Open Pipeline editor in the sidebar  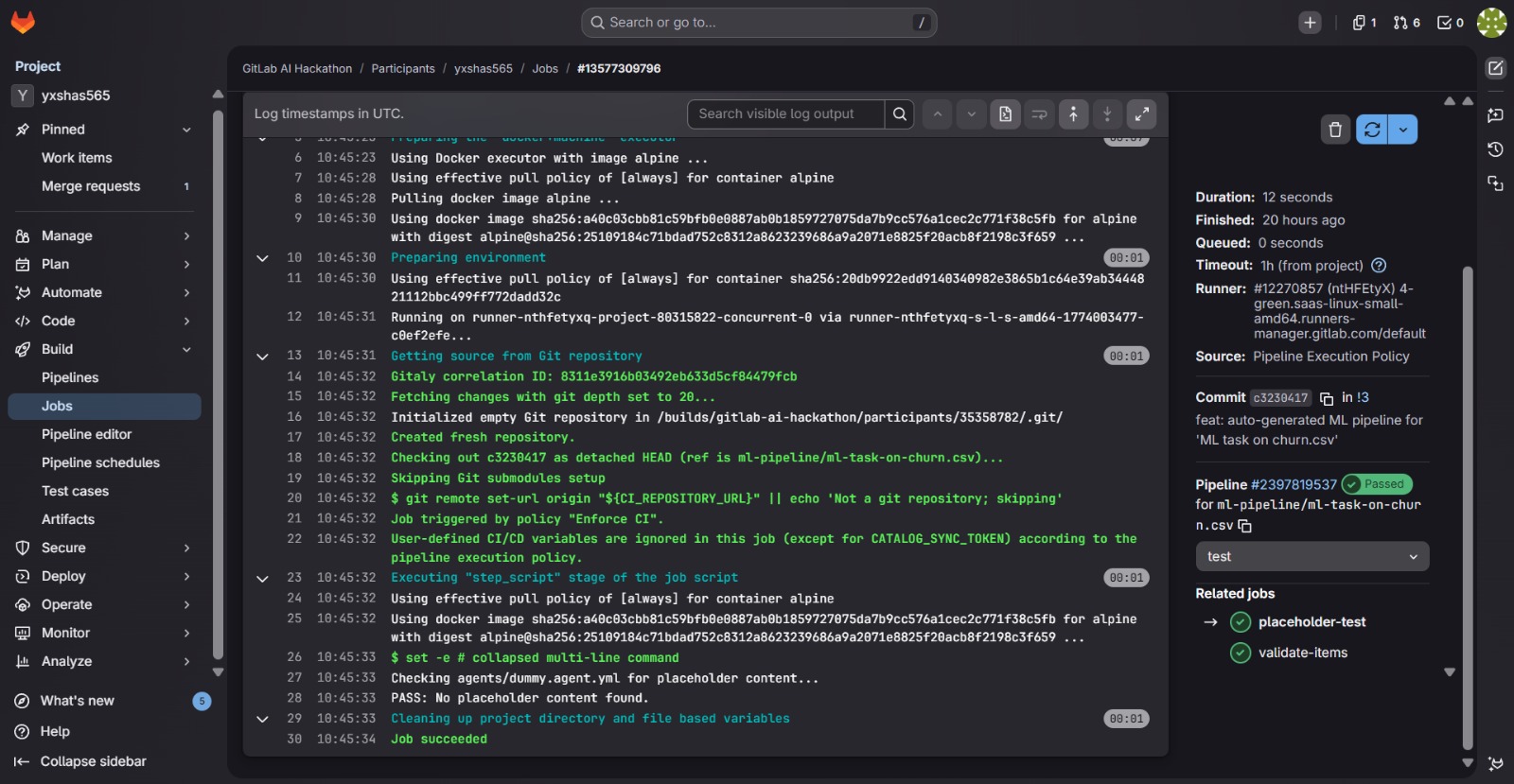(104, 434)
